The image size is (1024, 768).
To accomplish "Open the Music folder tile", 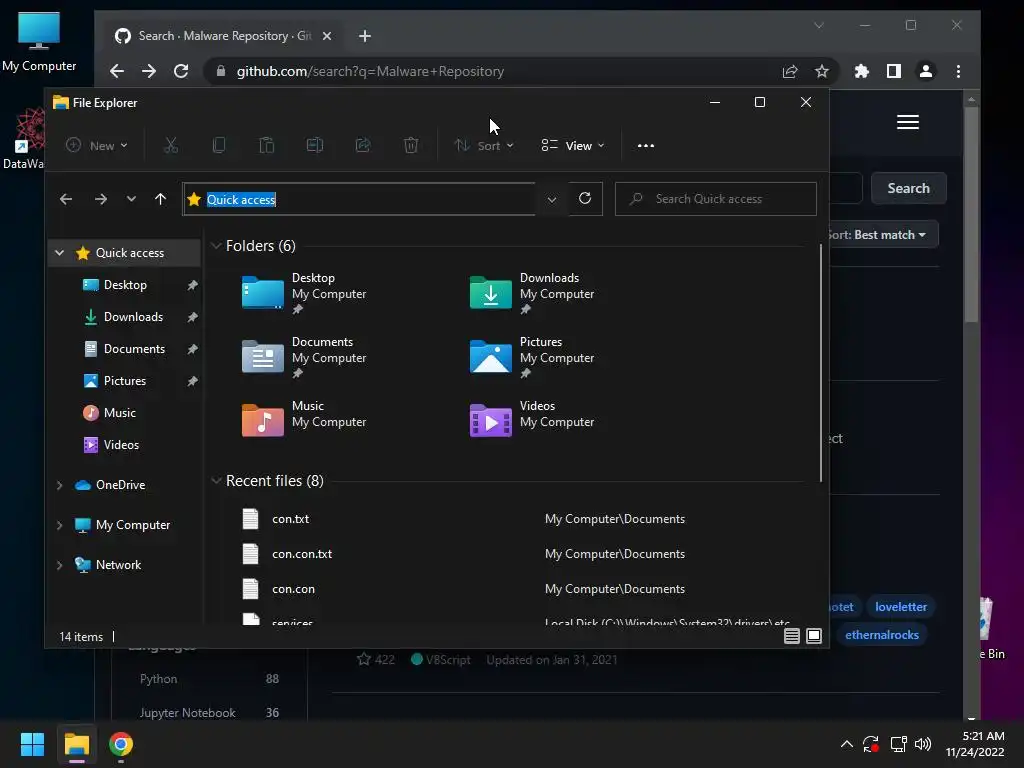I will tap(304, 420).
